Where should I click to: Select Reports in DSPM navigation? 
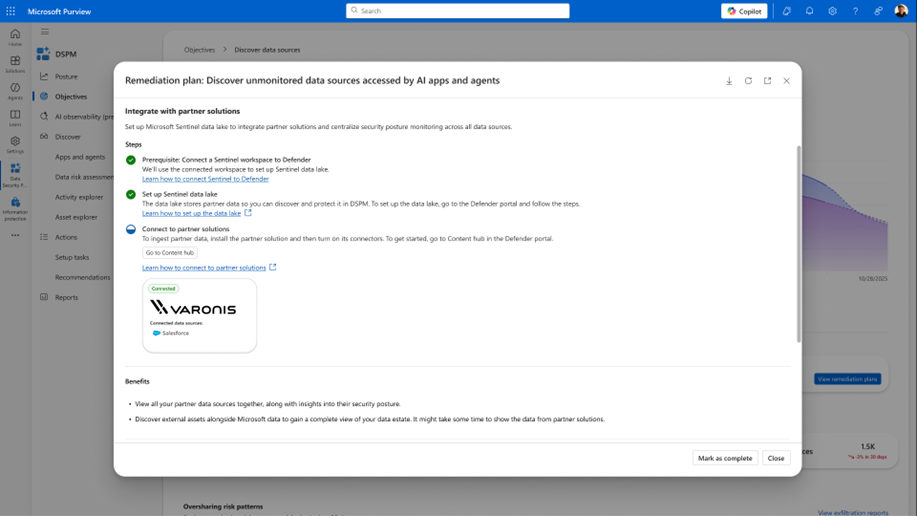point(66,297)
